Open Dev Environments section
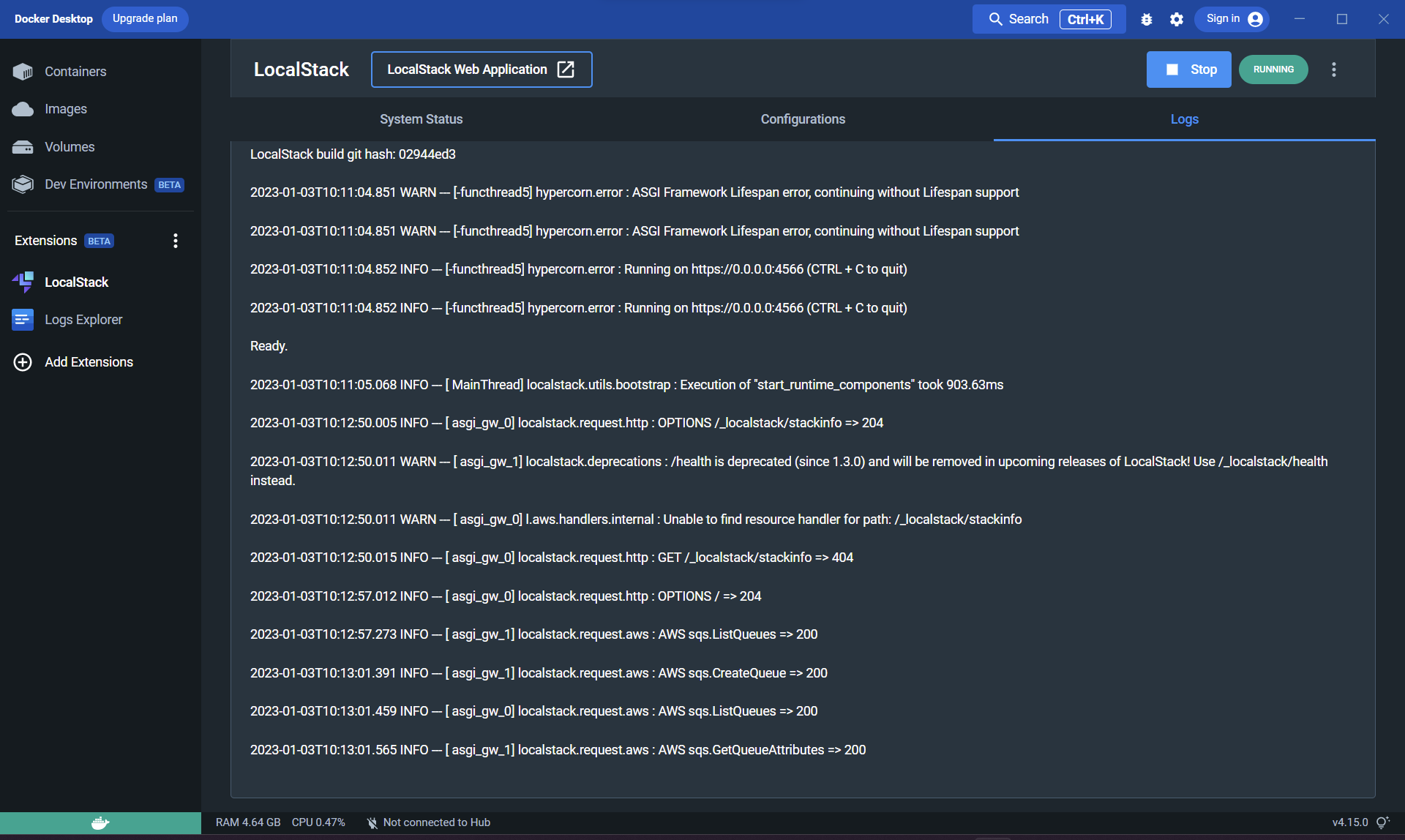The image size is (1405, 840). [x=96, y=184]
